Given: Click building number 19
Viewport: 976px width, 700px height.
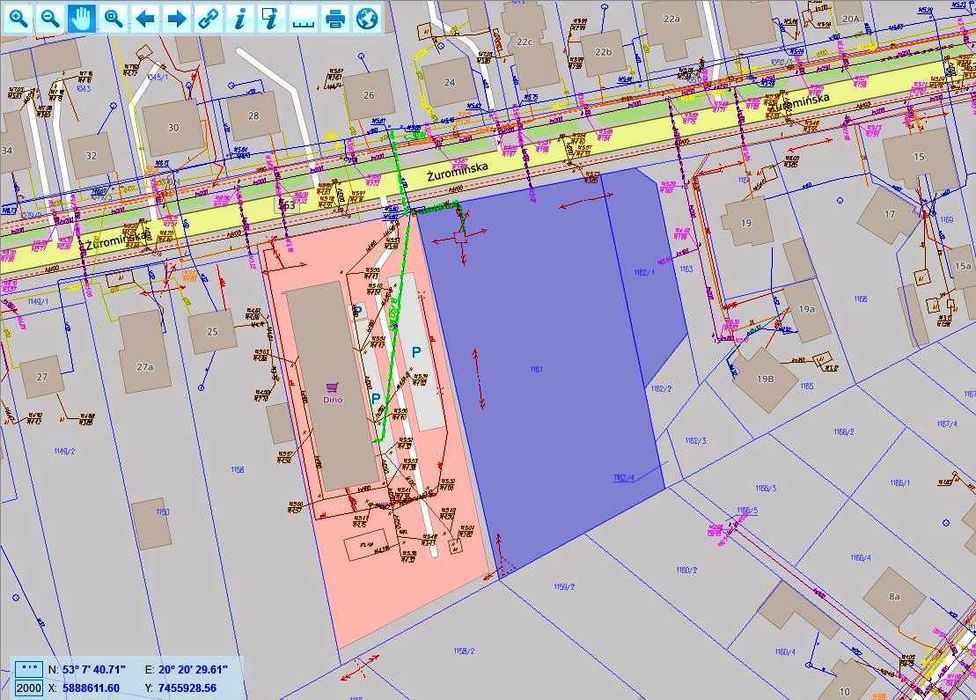Looking at the screenshot, I should [x=746, y=222].
